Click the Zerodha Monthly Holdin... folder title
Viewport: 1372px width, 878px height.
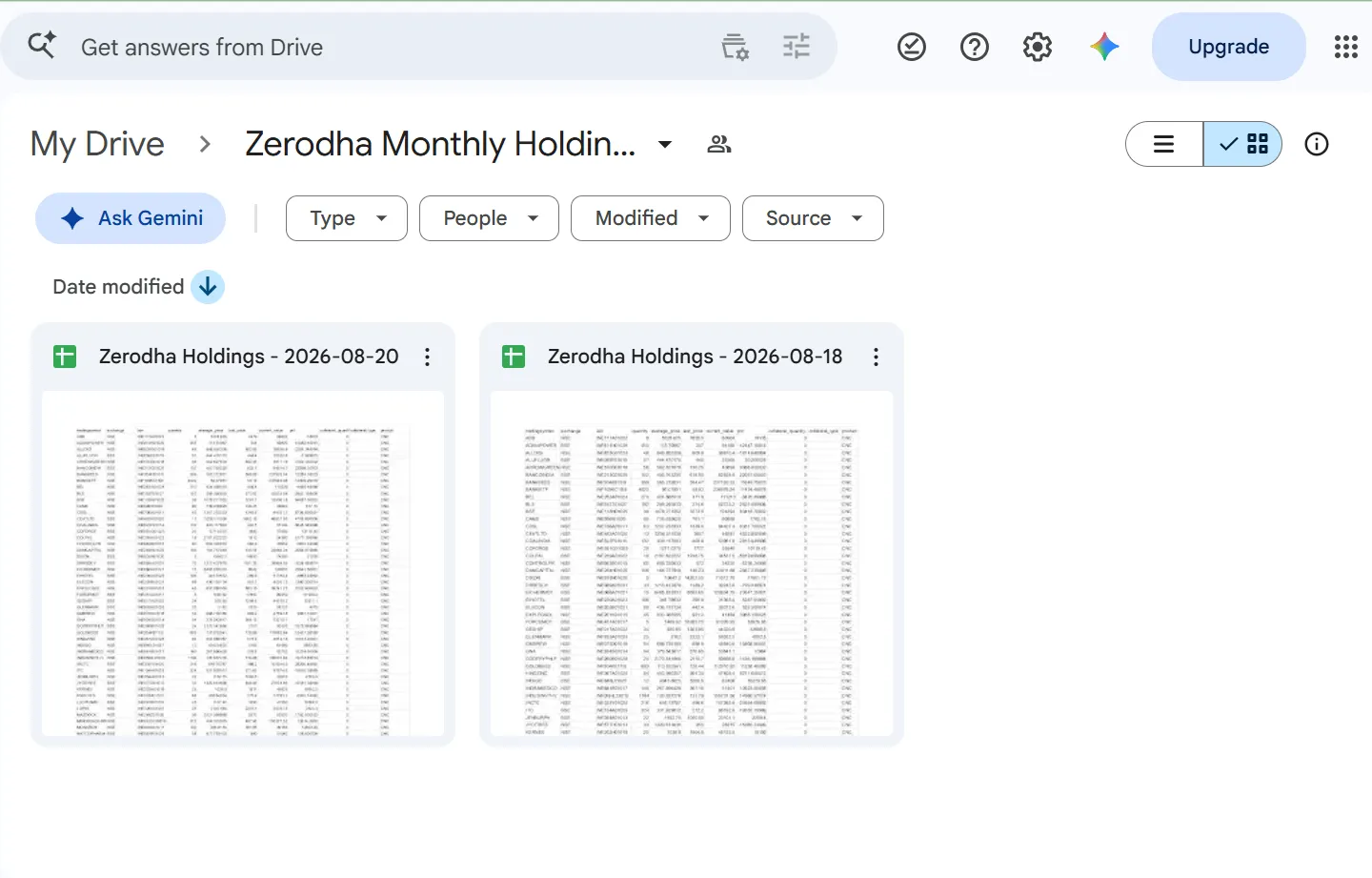pos(440,144)
